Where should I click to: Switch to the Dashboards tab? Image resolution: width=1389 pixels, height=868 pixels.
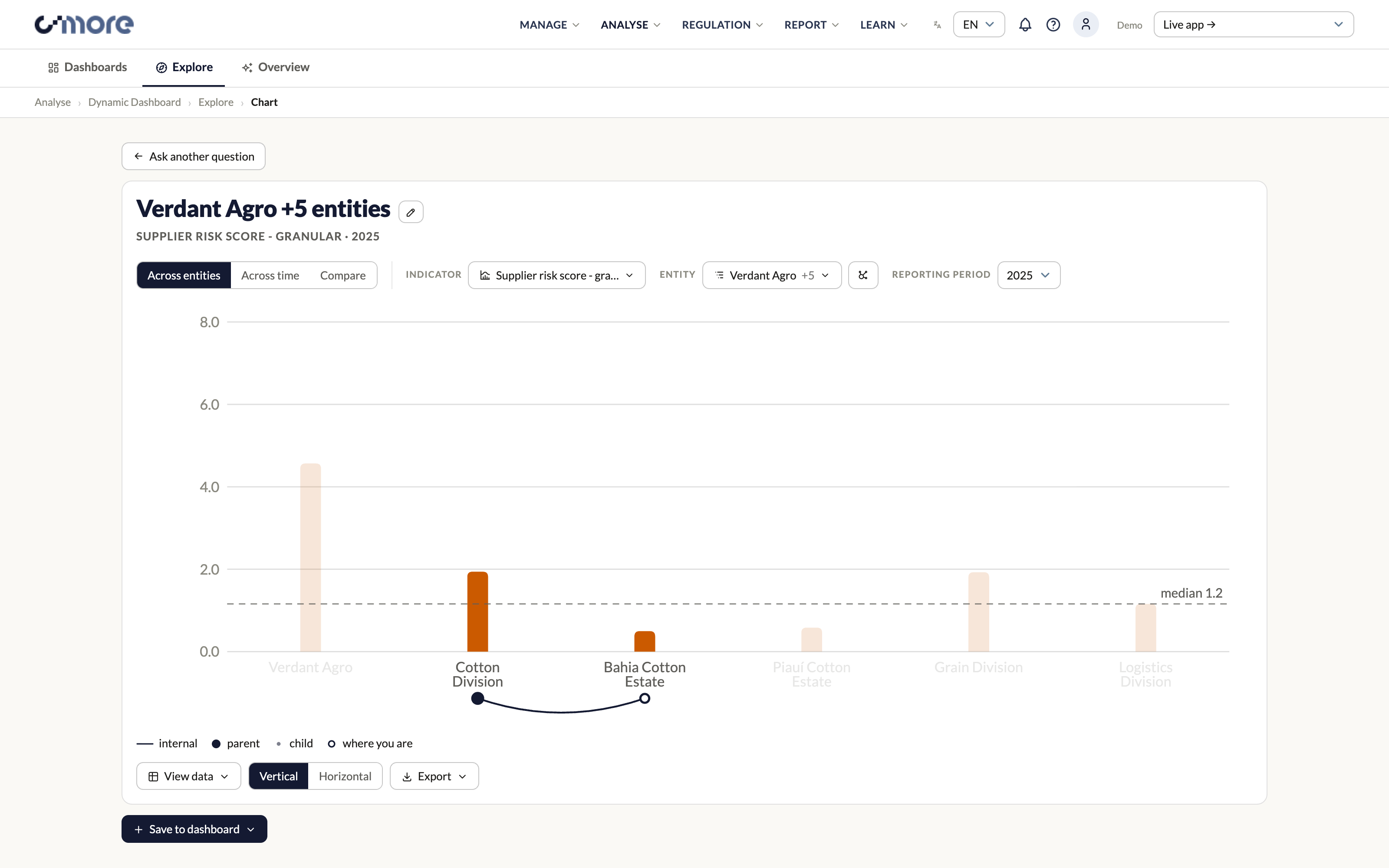(87, 67)
